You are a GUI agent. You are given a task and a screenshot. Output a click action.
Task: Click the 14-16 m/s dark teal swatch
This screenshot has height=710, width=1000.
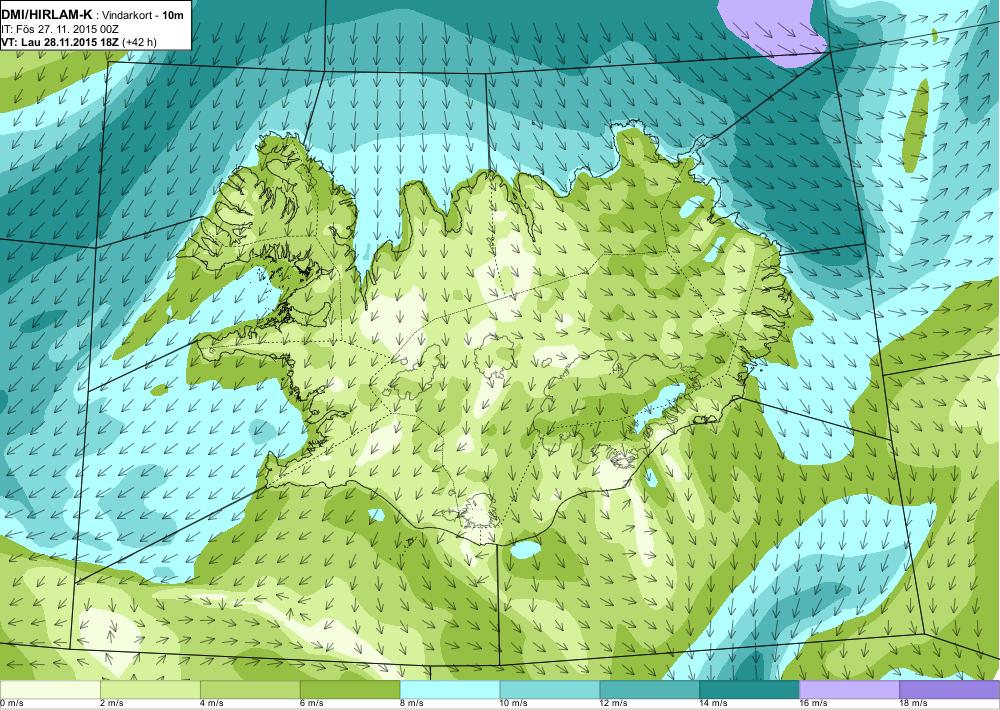coord(749,690)
